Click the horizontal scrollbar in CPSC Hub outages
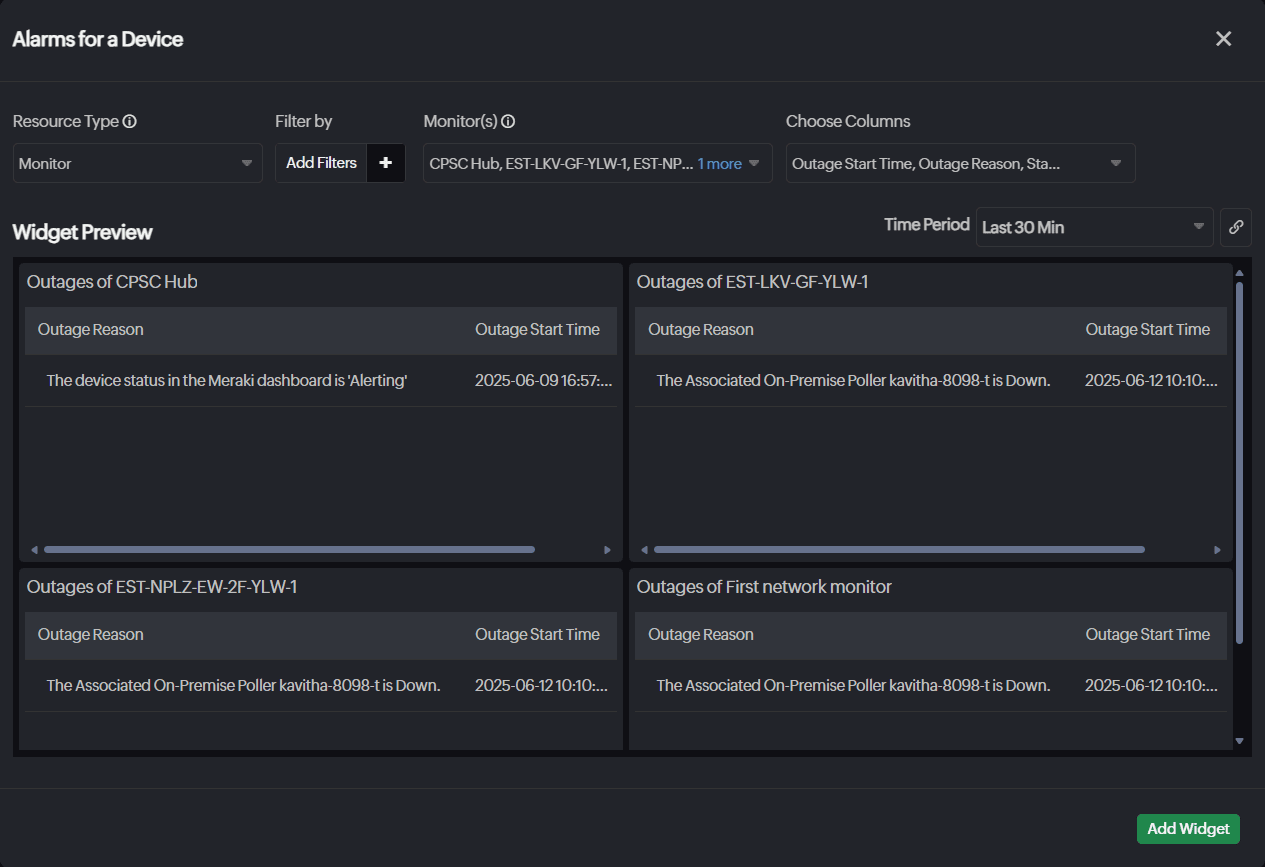The height and width of the screenshot is (867, 1265). (x=289, y=550)
